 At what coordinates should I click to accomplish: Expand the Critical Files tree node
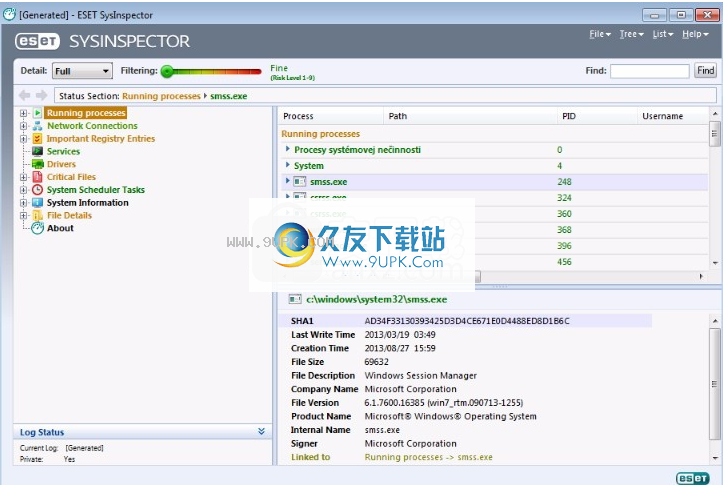pos(23,177)
